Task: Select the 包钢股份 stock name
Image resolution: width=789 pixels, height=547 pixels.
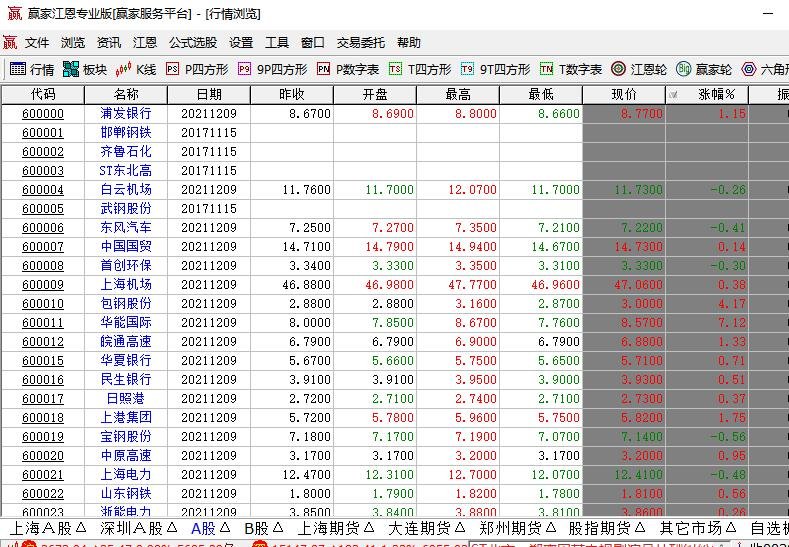Action: tap(126, 303)
